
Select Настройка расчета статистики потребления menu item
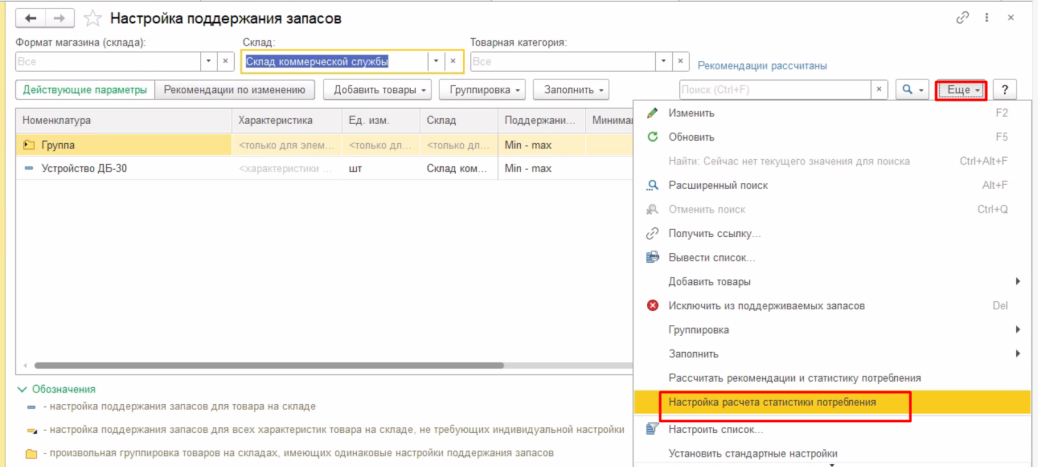772,402
